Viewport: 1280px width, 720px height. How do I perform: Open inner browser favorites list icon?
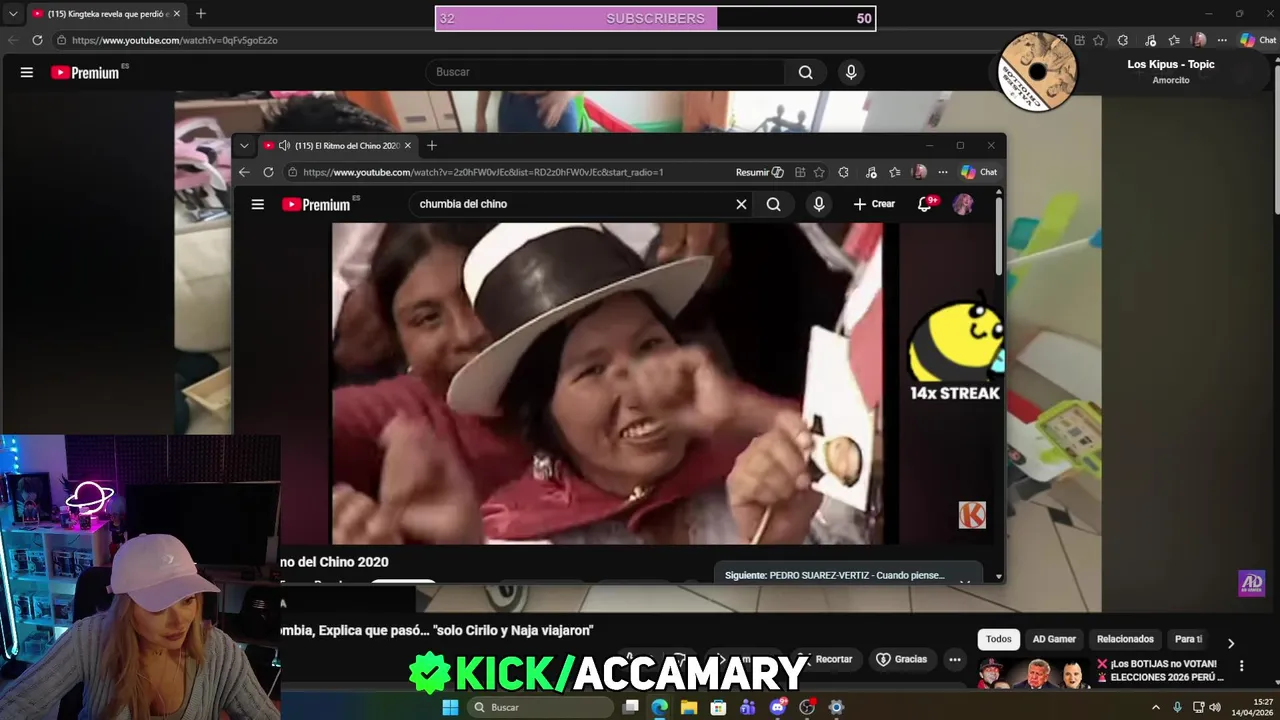895,172
